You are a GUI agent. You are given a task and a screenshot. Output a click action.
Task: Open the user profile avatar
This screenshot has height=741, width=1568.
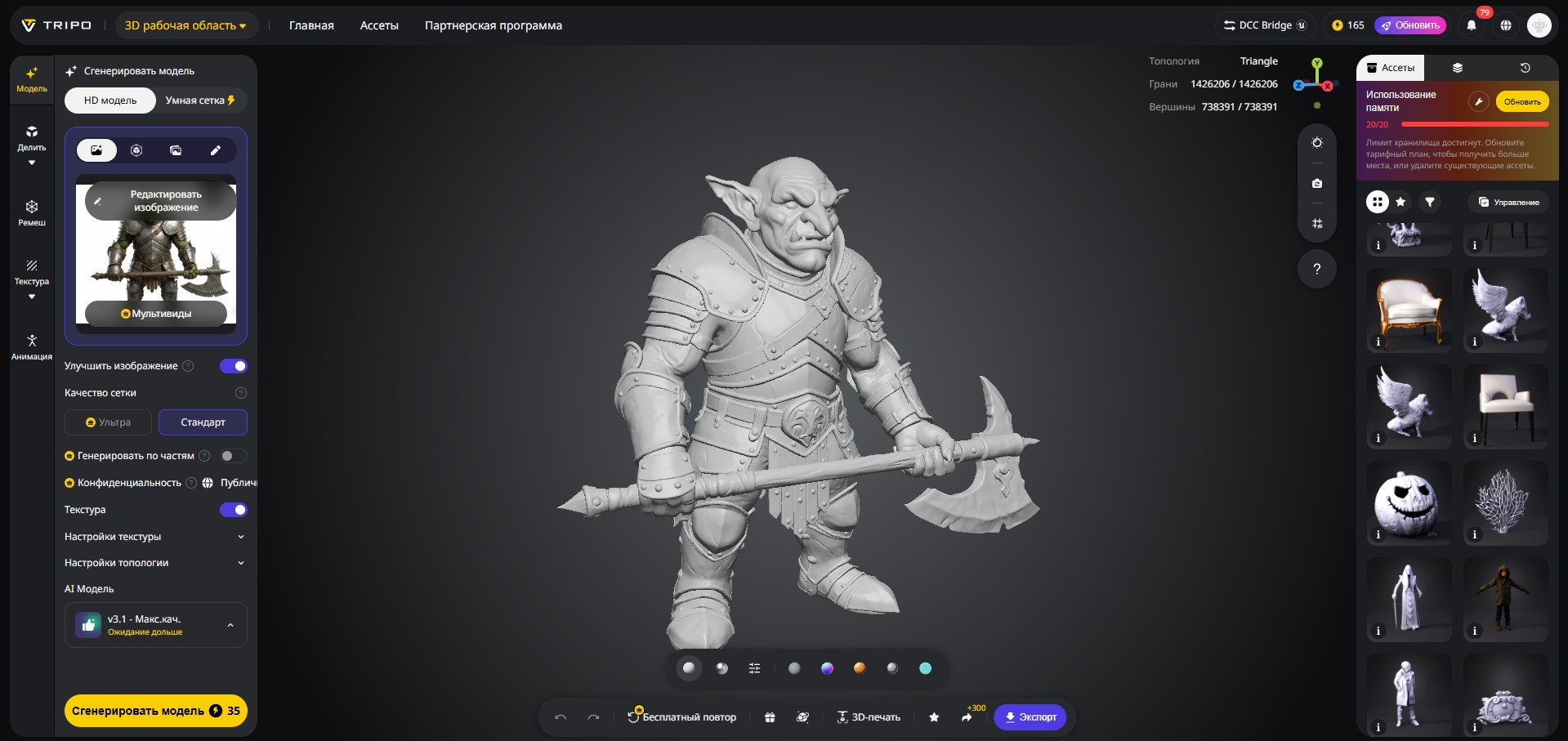pyautogui.click(x=1539, y=25)
